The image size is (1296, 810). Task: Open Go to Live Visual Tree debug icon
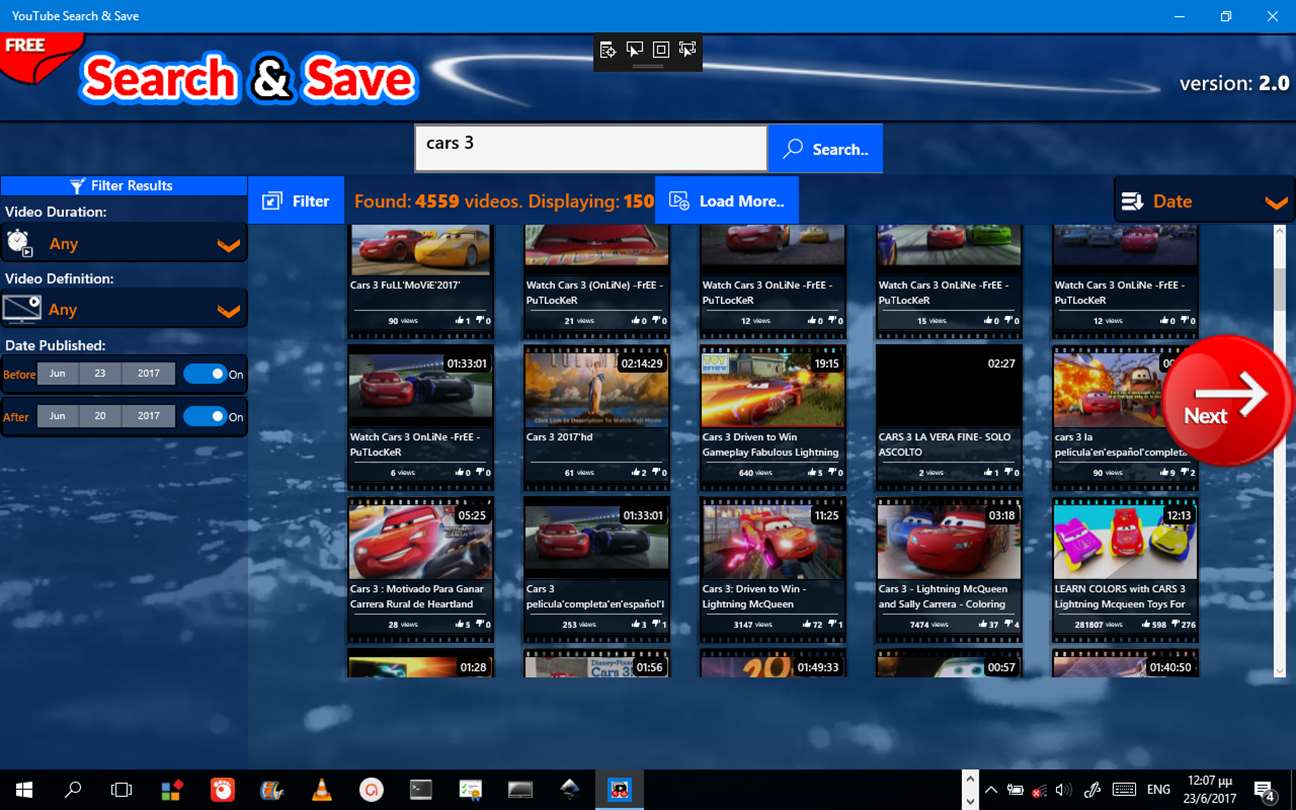(x=607, y=50)
